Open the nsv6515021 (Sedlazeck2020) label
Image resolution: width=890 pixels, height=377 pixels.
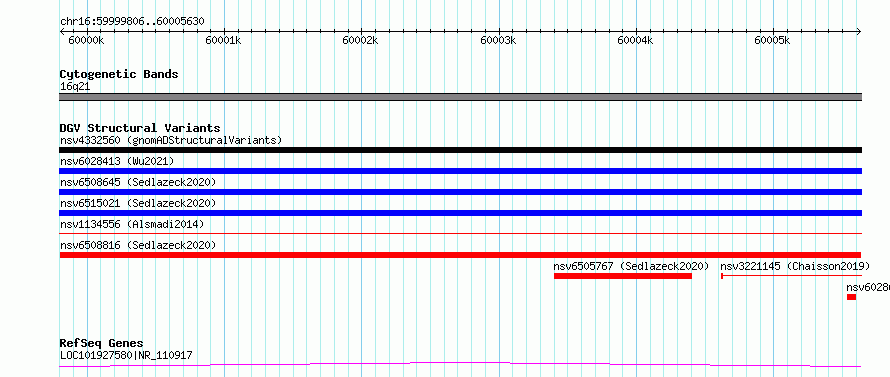[x=138, y=203]
